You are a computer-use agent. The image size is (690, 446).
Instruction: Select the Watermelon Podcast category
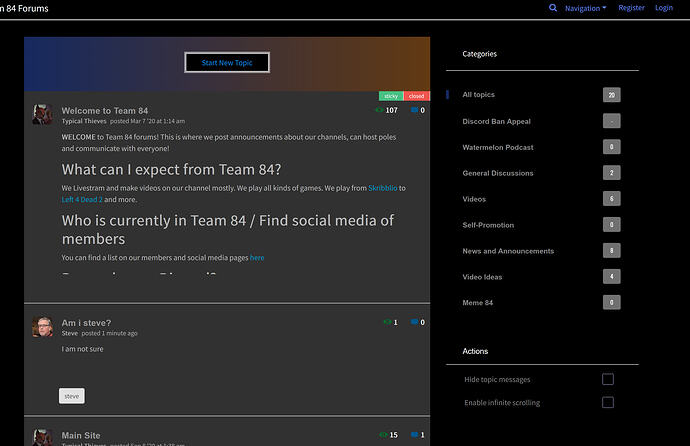pyautogui.click(x=498, y=147)
